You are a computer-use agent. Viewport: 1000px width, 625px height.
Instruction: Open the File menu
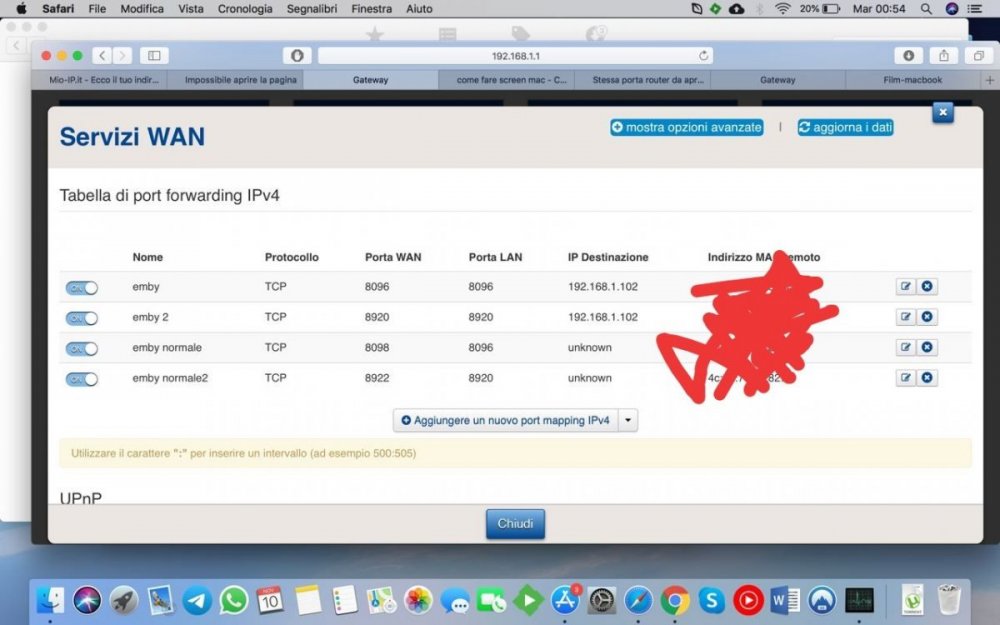97,9
